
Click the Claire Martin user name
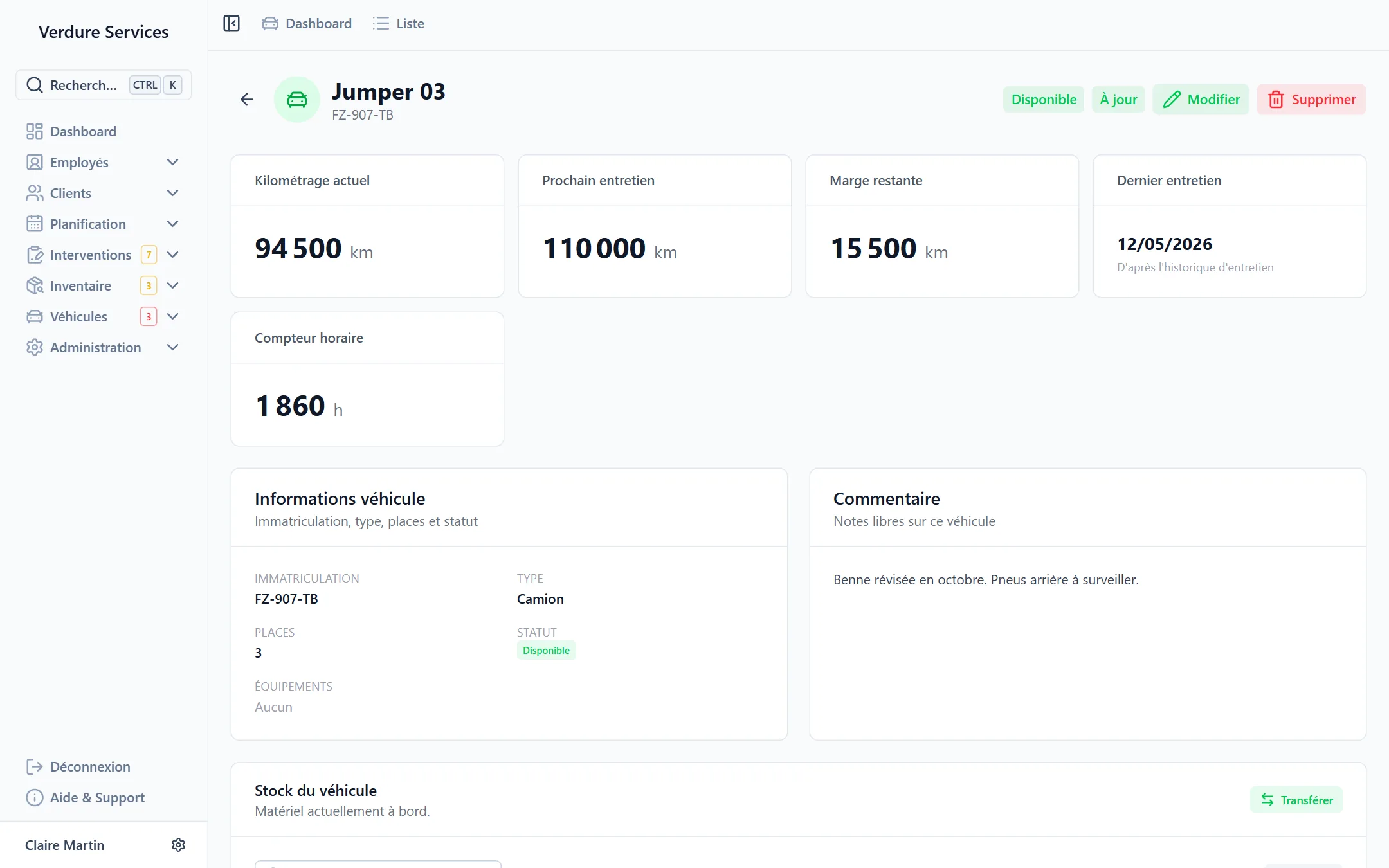[64, 845]
